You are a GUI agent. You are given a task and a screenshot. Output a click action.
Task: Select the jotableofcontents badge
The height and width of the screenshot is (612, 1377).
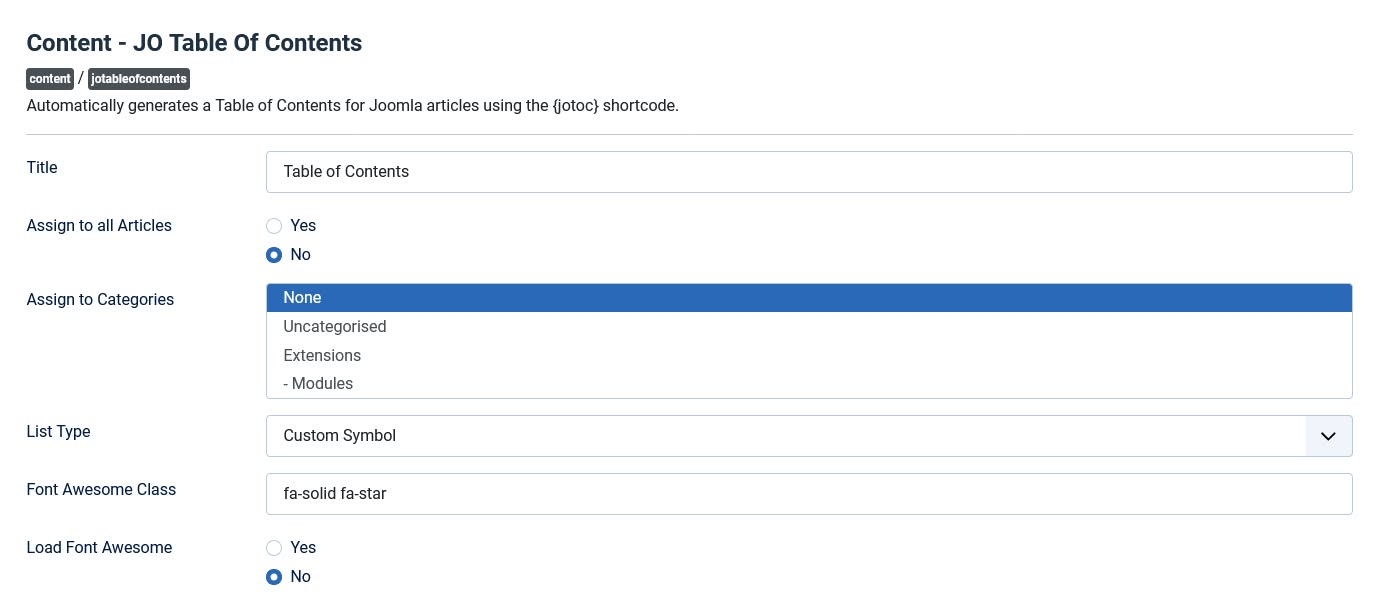point(138,78)
